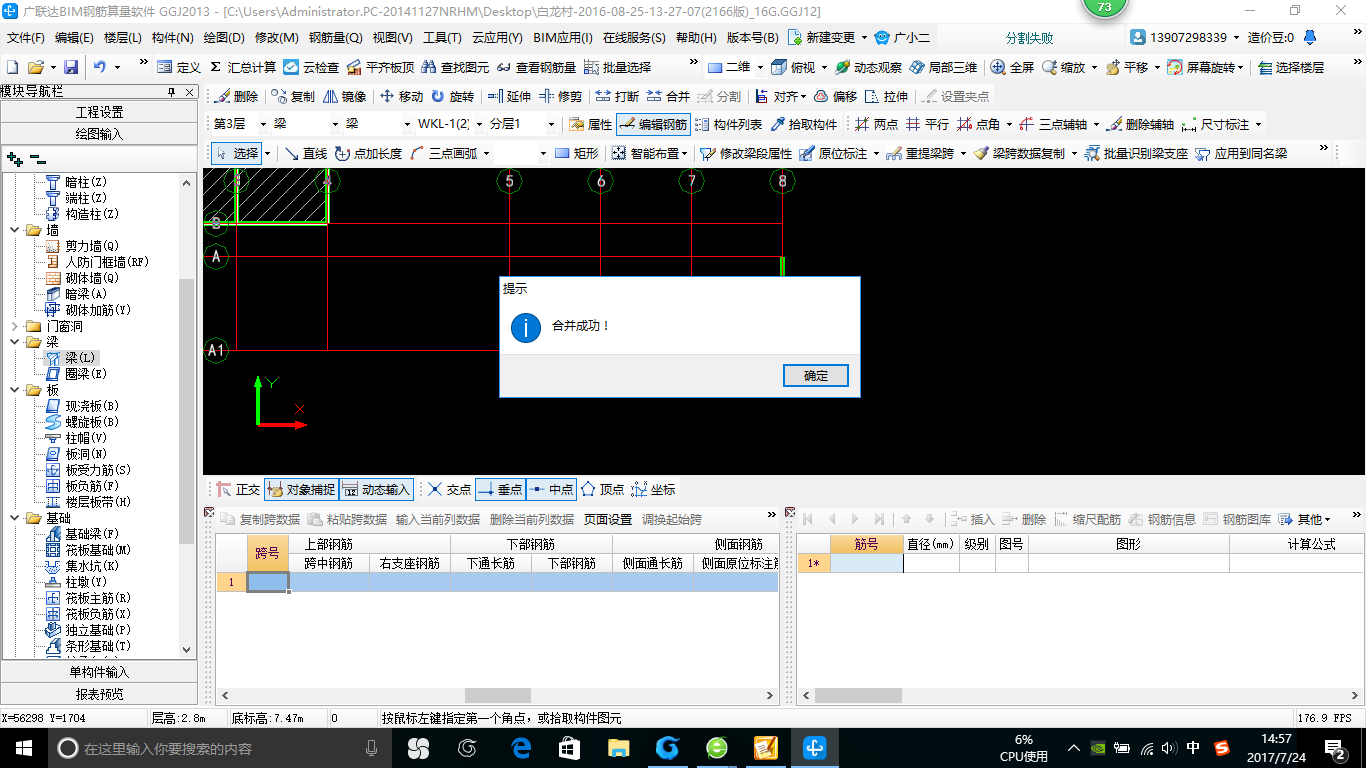Toggle 垂点 perpendicular snap
This screenshot has width=1366, height=768.
[x=500, y=489]
